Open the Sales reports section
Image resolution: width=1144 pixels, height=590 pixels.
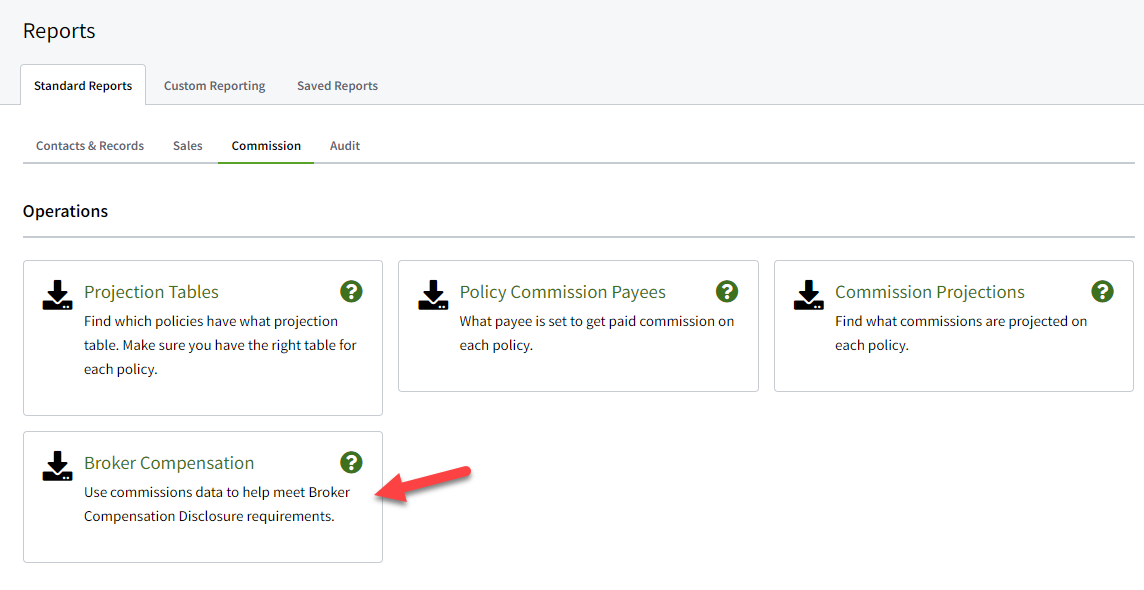(187, 145)
